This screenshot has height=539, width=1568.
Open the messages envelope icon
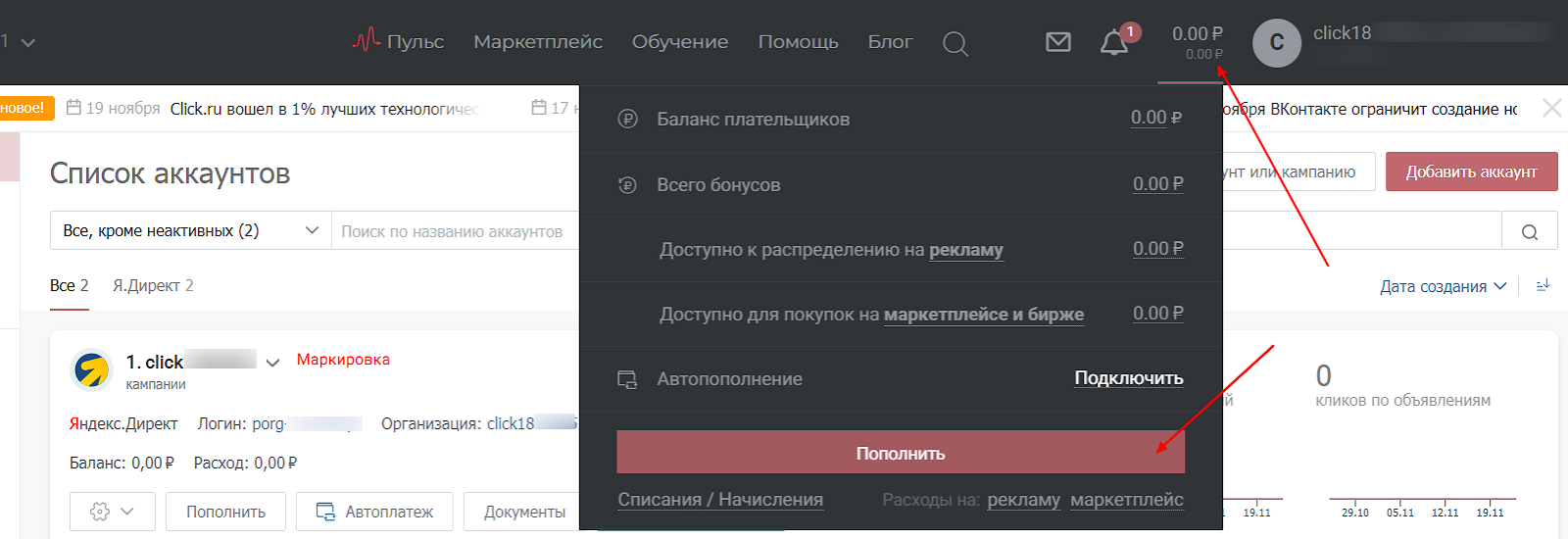tap(1058, 42)
